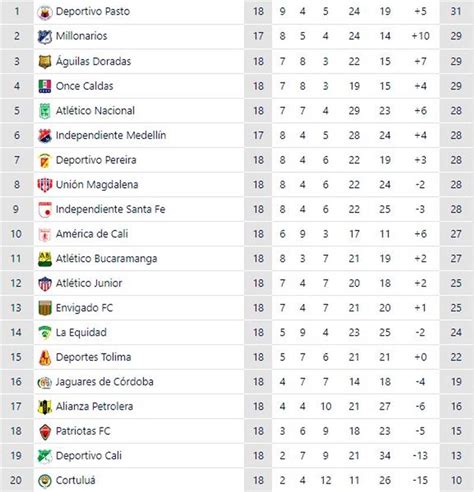Open the Envigado FC team link

pos(84,308)
